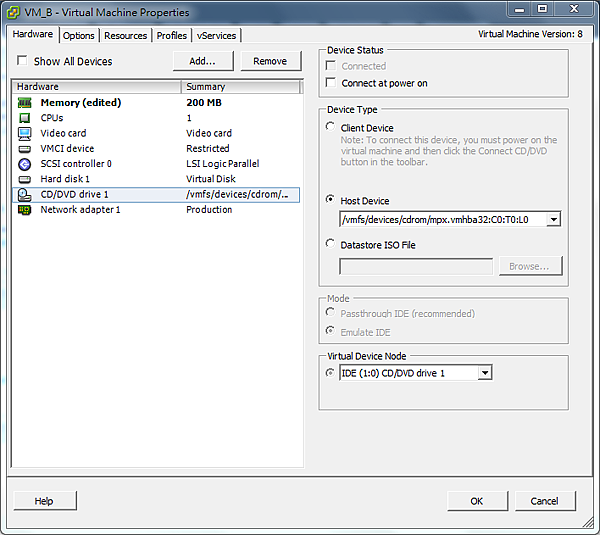600x535 pixels.
Task: Click the Browse... button
Action: [x=530, y=266]
